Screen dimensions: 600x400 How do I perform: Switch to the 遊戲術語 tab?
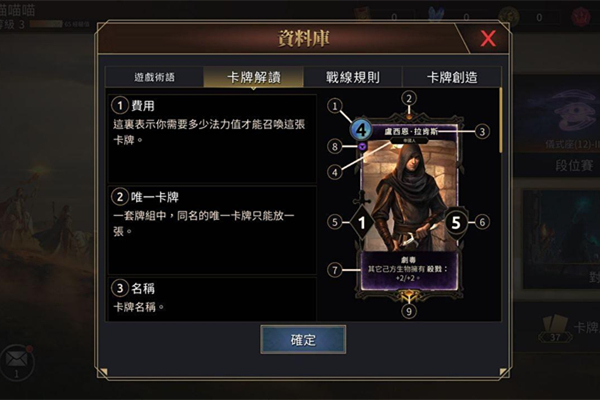point(154,77)
